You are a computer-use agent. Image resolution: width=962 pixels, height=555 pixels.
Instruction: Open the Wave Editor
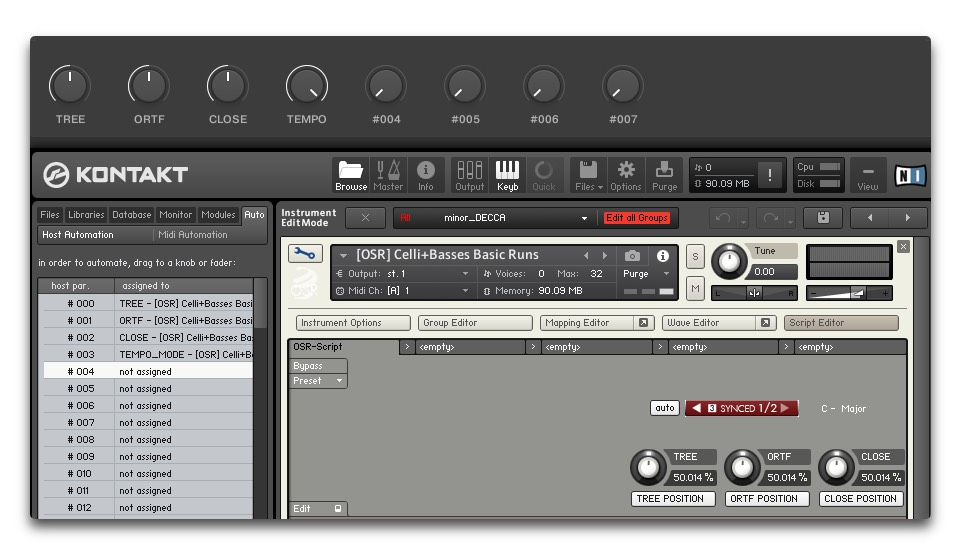pyautogui.click(x=710, y=323)
